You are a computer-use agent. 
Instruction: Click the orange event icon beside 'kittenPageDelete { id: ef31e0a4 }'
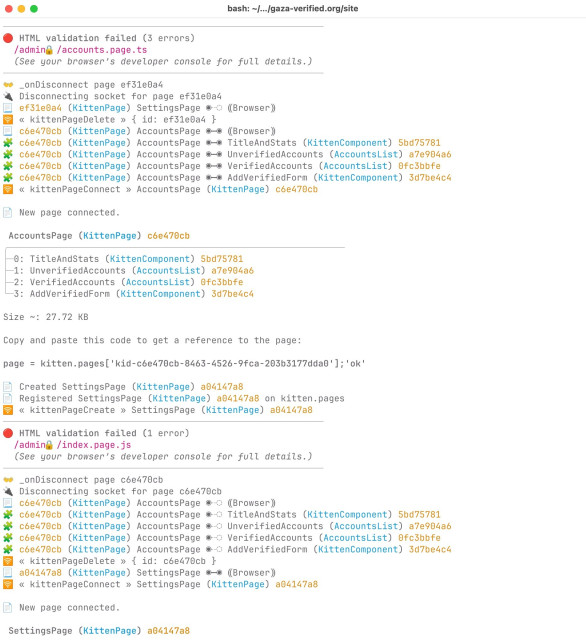point(8,120)
